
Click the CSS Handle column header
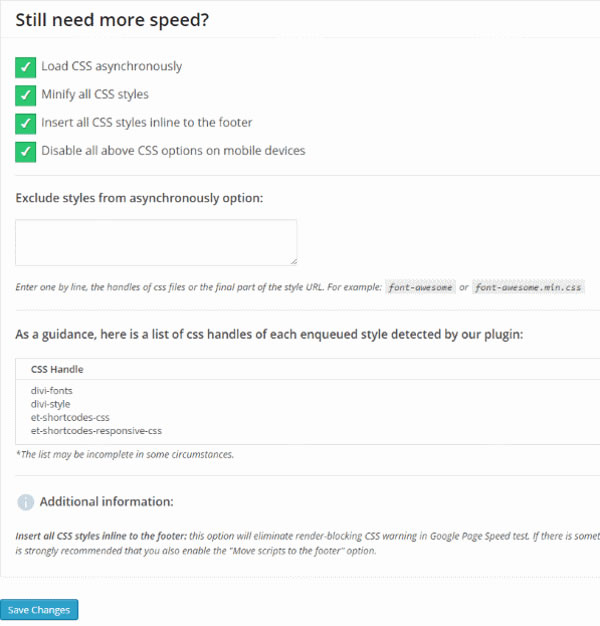(x=57, y=369)
